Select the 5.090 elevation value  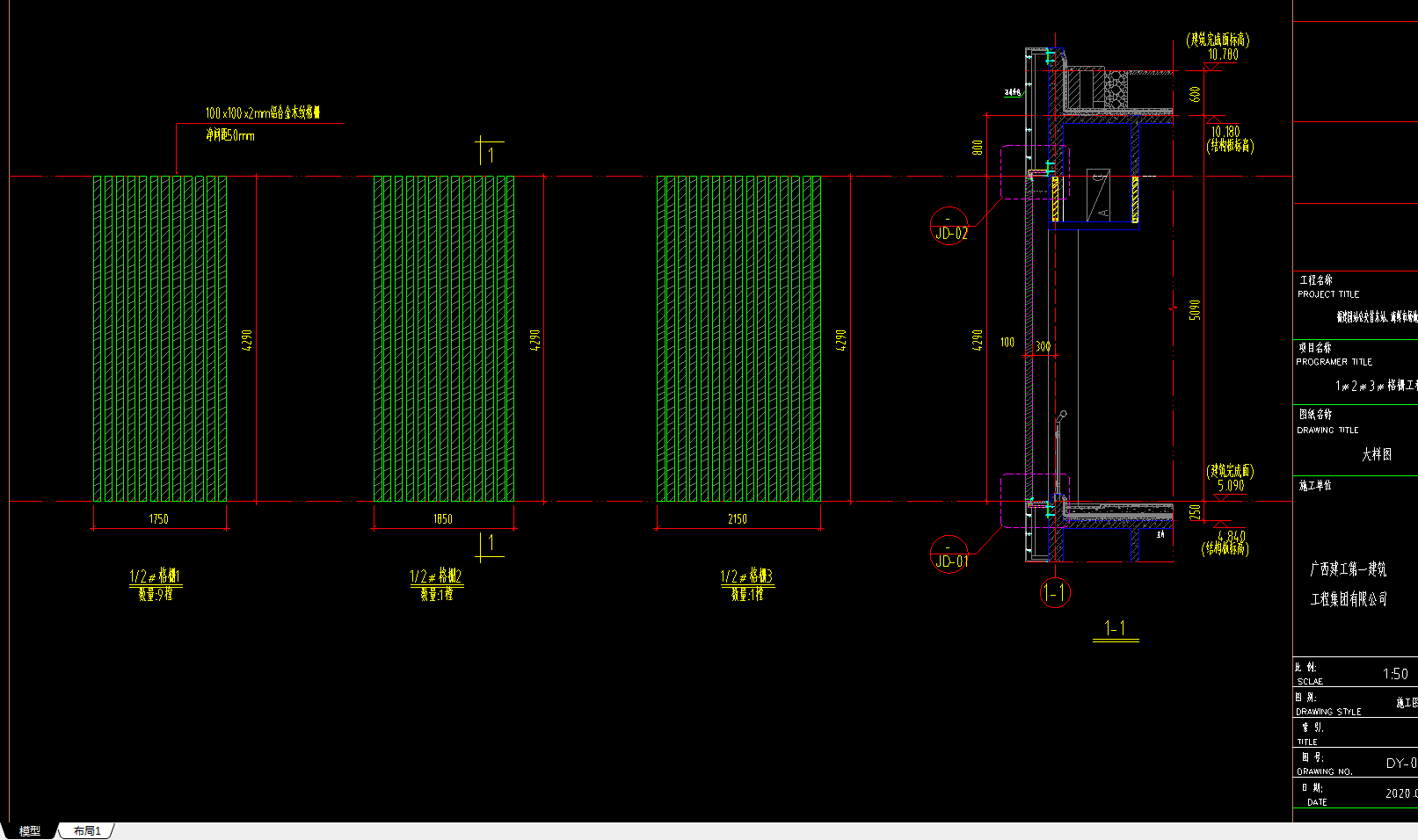pos(1231,485)
